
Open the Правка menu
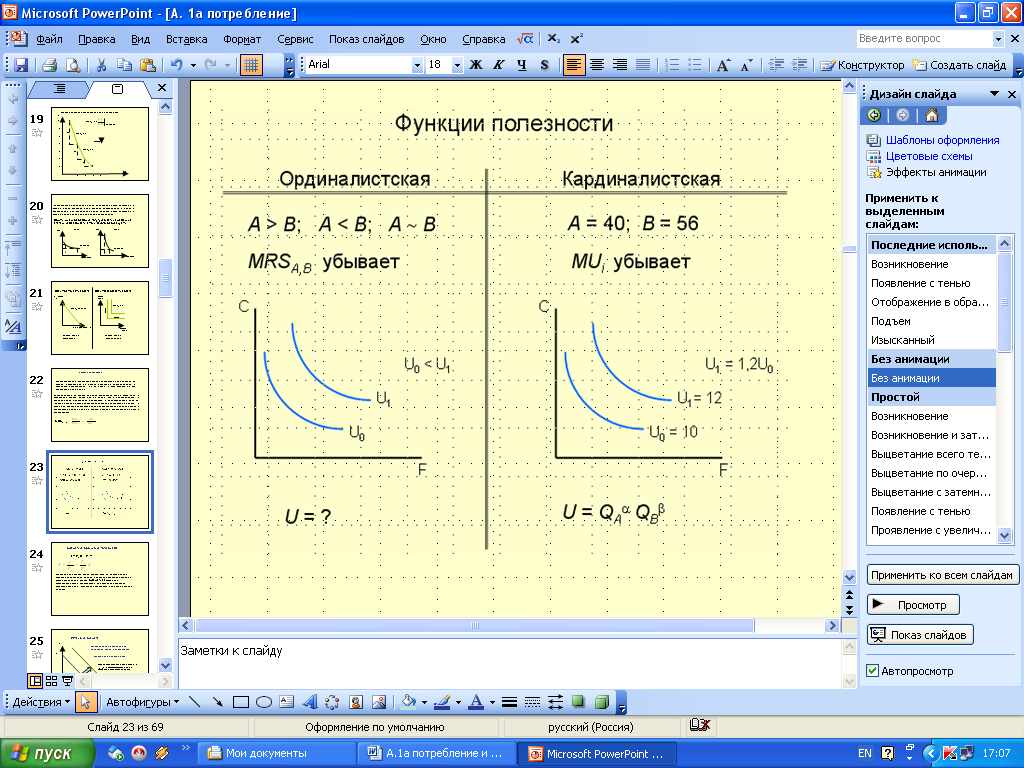[97, 39]
